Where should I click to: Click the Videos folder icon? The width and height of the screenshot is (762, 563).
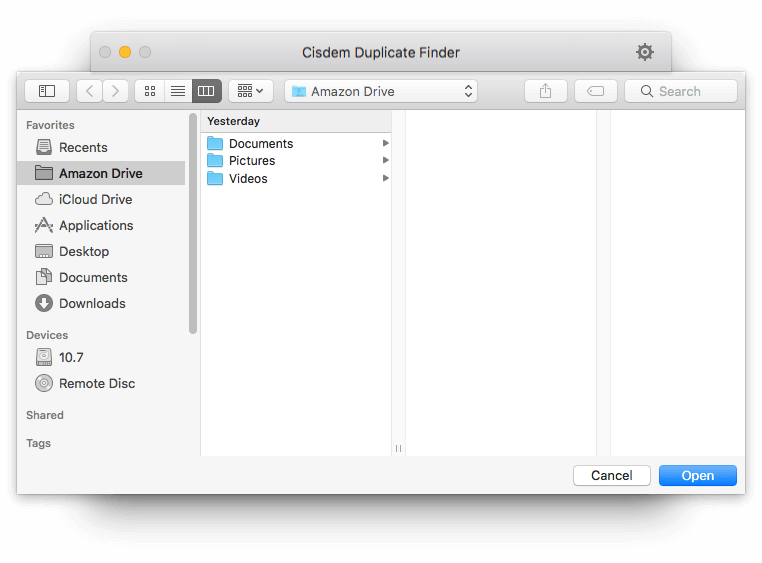point(215,178)
